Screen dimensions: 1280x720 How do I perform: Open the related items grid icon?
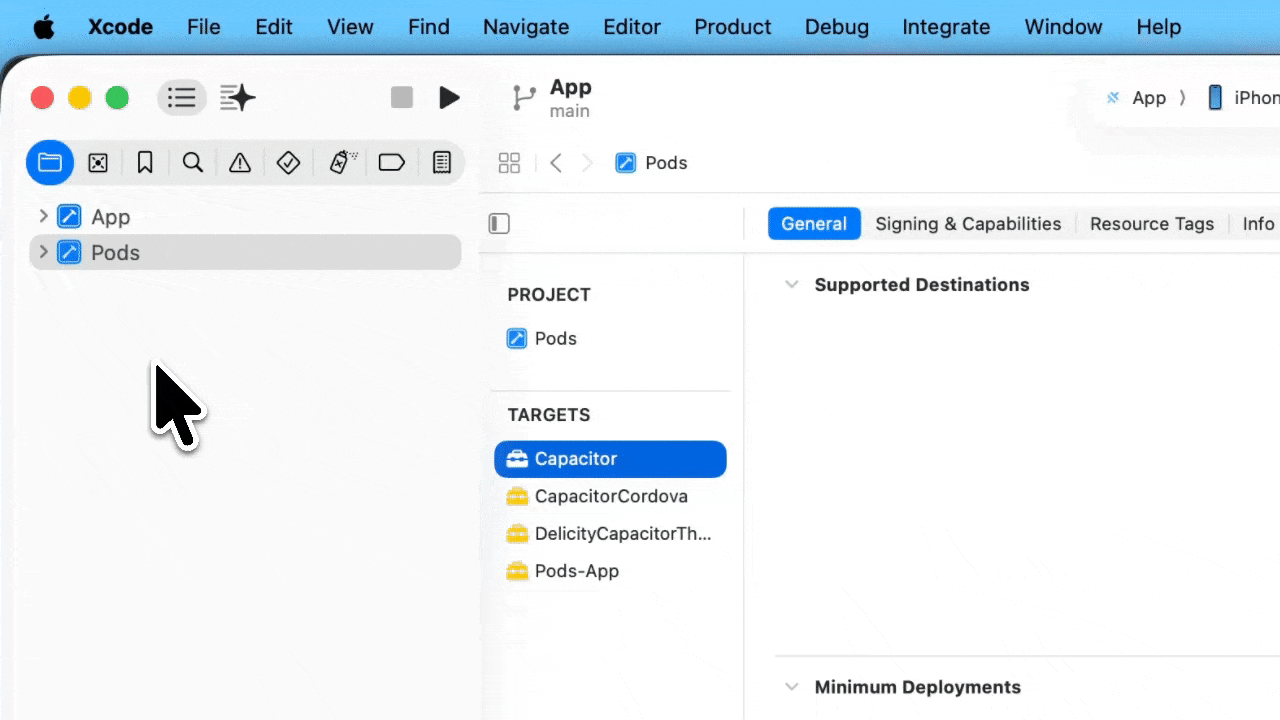[509, 163]
